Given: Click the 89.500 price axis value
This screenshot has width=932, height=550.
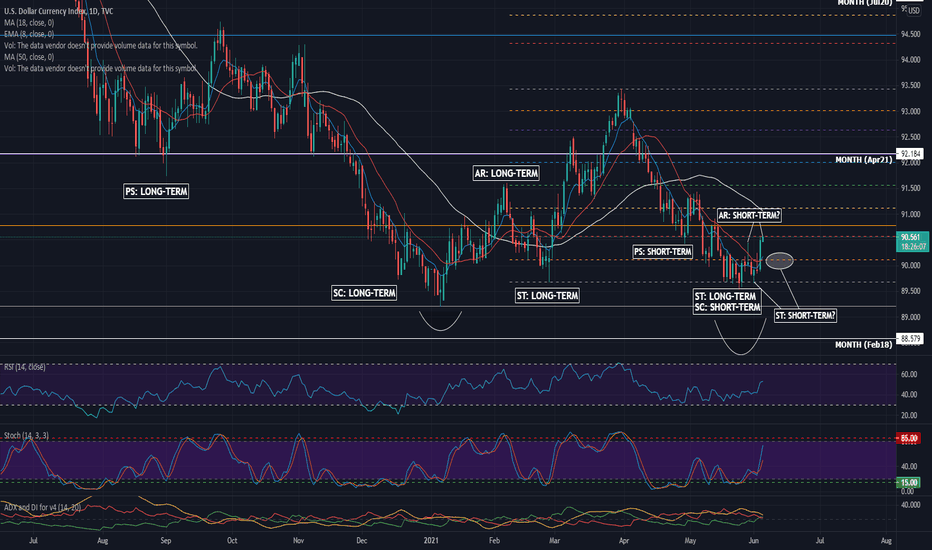Looking at the screenshot, I should [x=911, y=291].
